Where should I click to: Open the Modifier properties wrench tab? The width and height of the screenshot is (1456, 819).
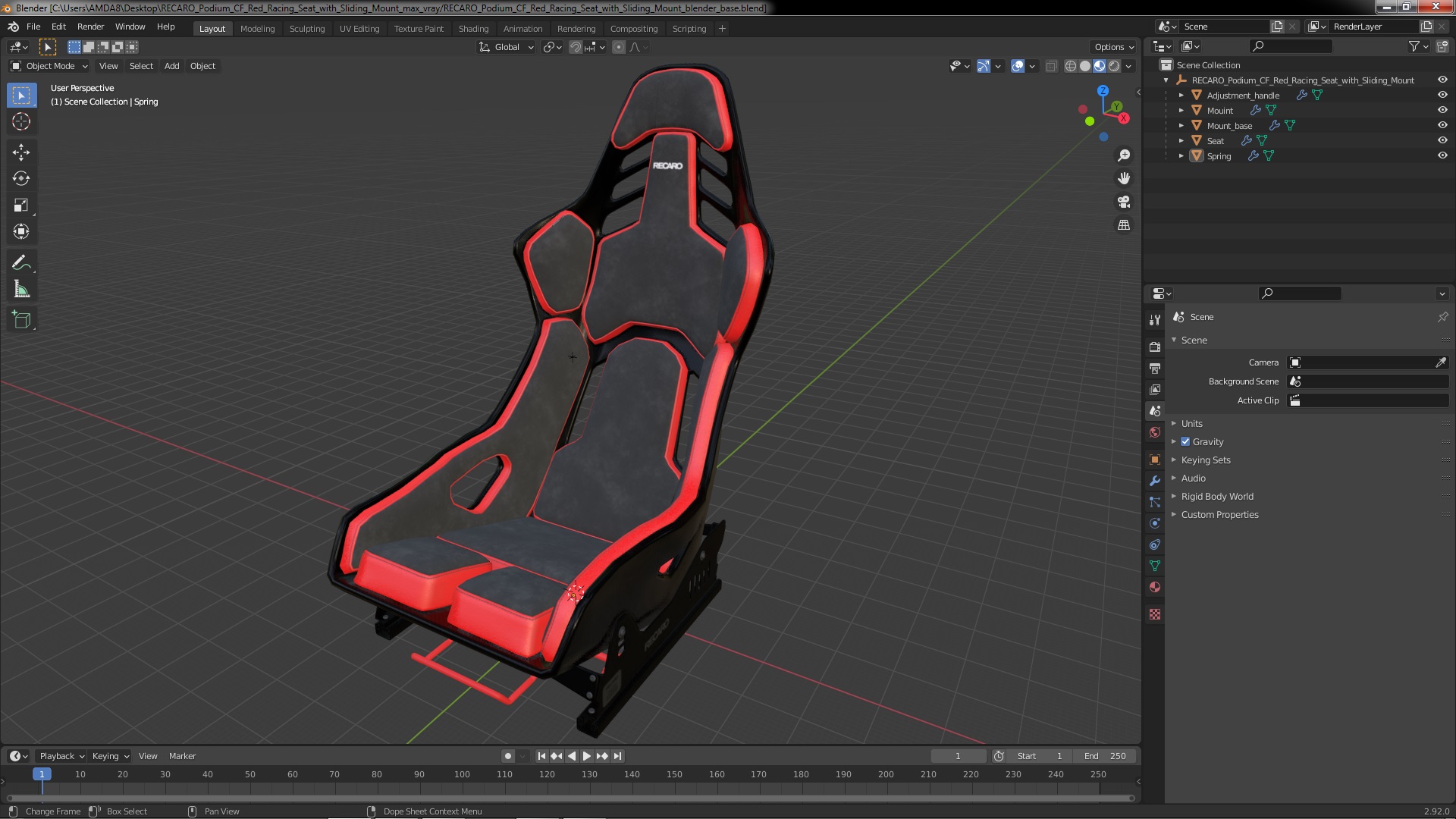tap(1155, 481)
